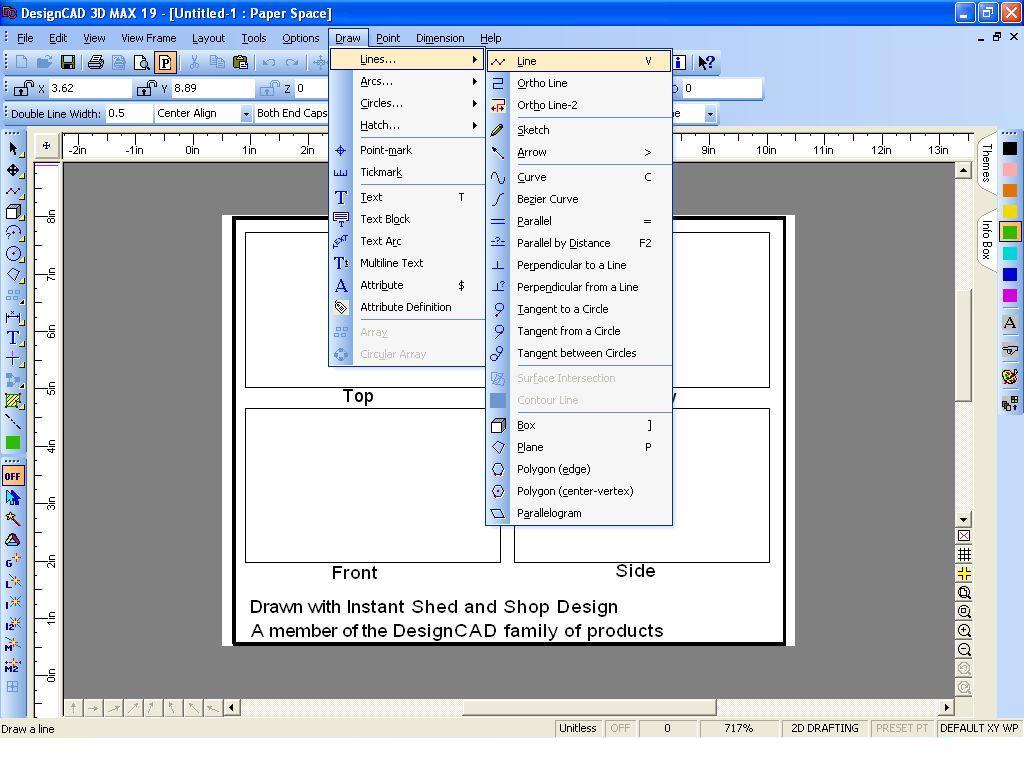This screenshot has height=768, width=1024.
Task: Select Bezier Curve from the Lines submenu
Action: (550, 198)
